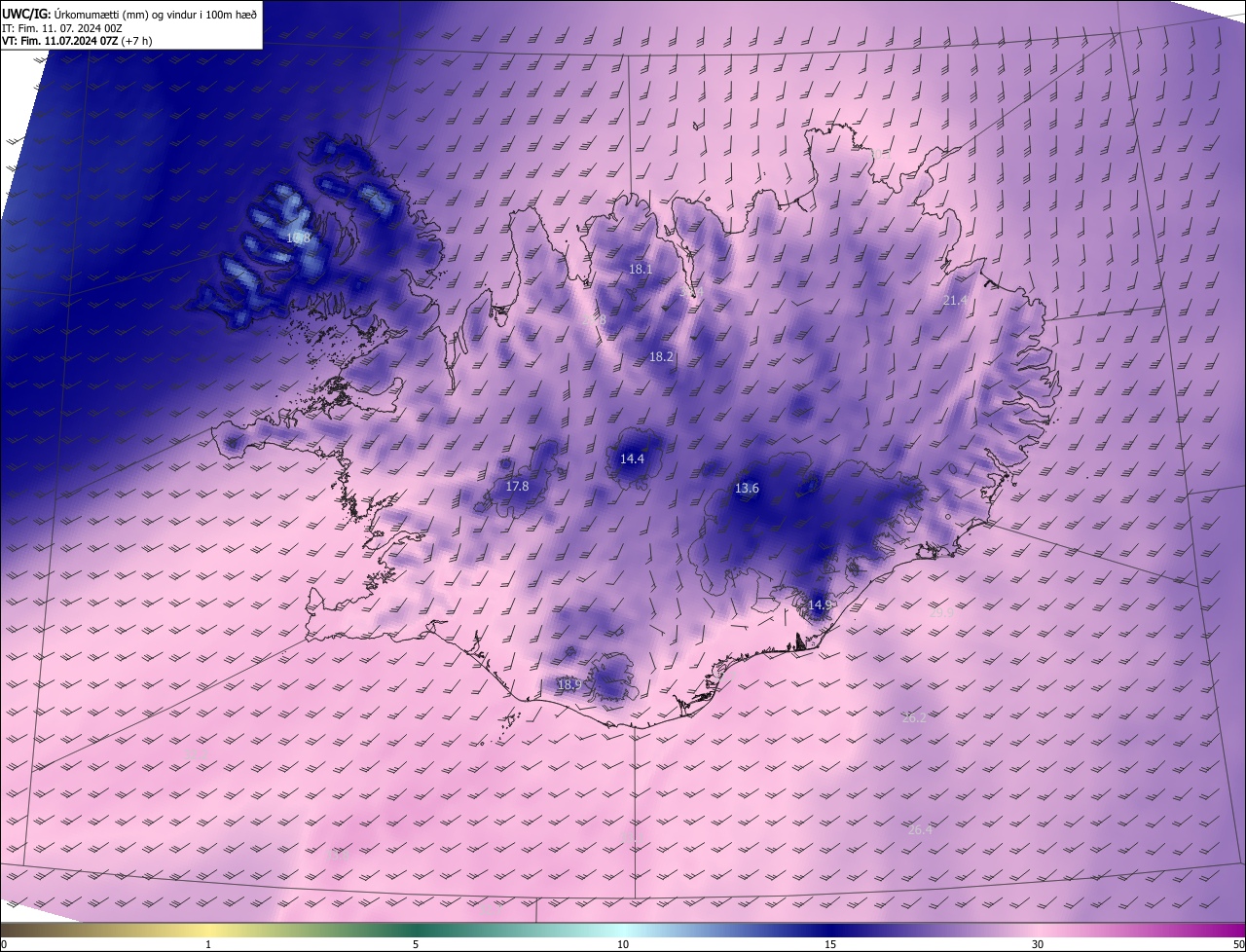Viewport: 1246px width, 952px height.
Task: Click the 26.4 value label
Action: 920,829
